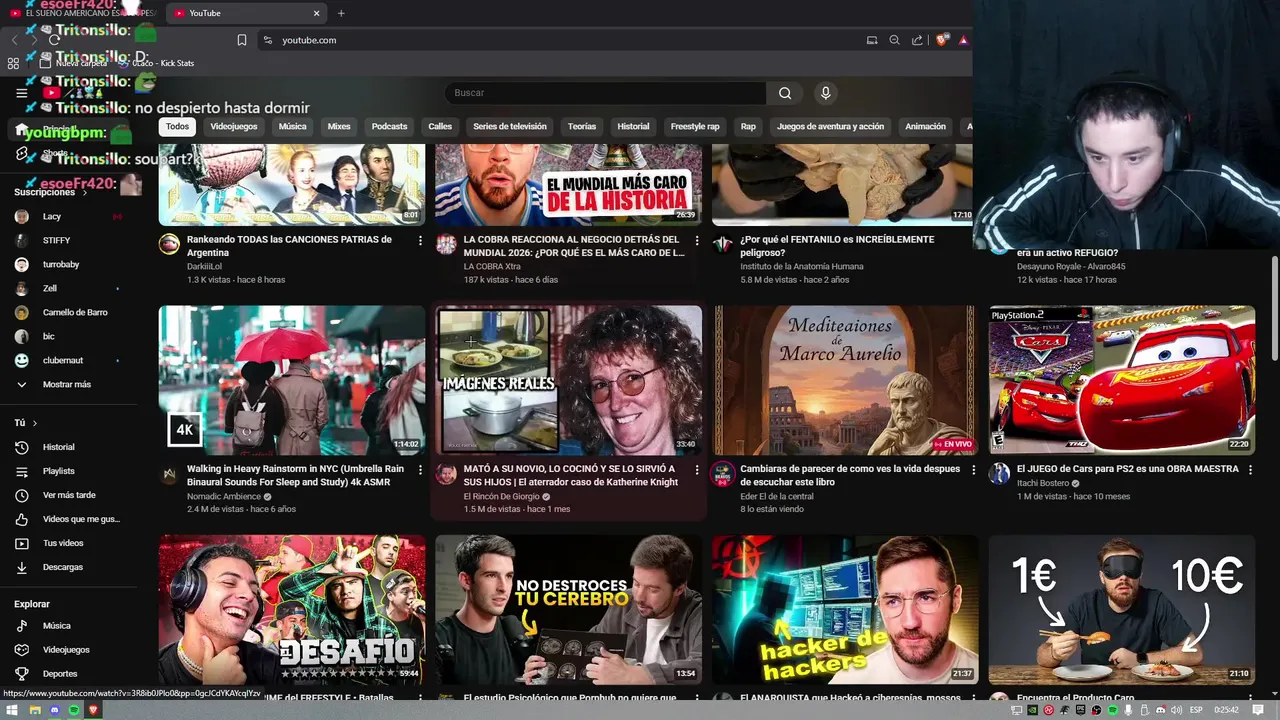
Task: Open File Explorer from the taskbar
Action: pos(34,710)
